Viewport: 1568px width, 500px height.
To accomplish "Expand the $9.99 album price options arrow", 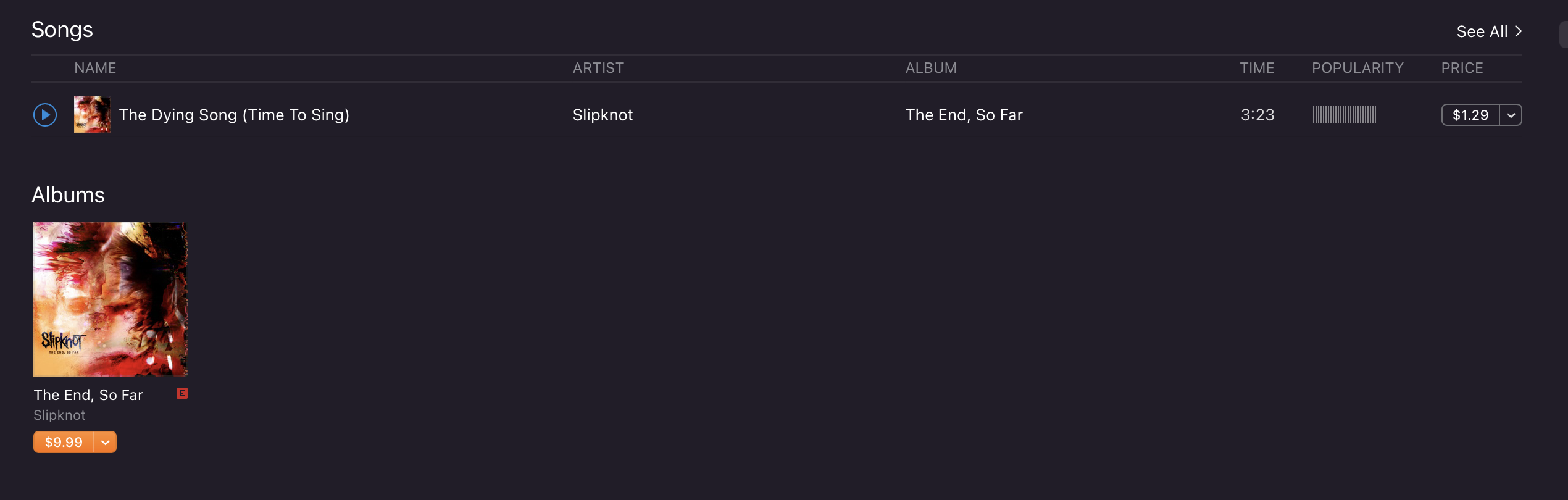I will coord(106,442).
